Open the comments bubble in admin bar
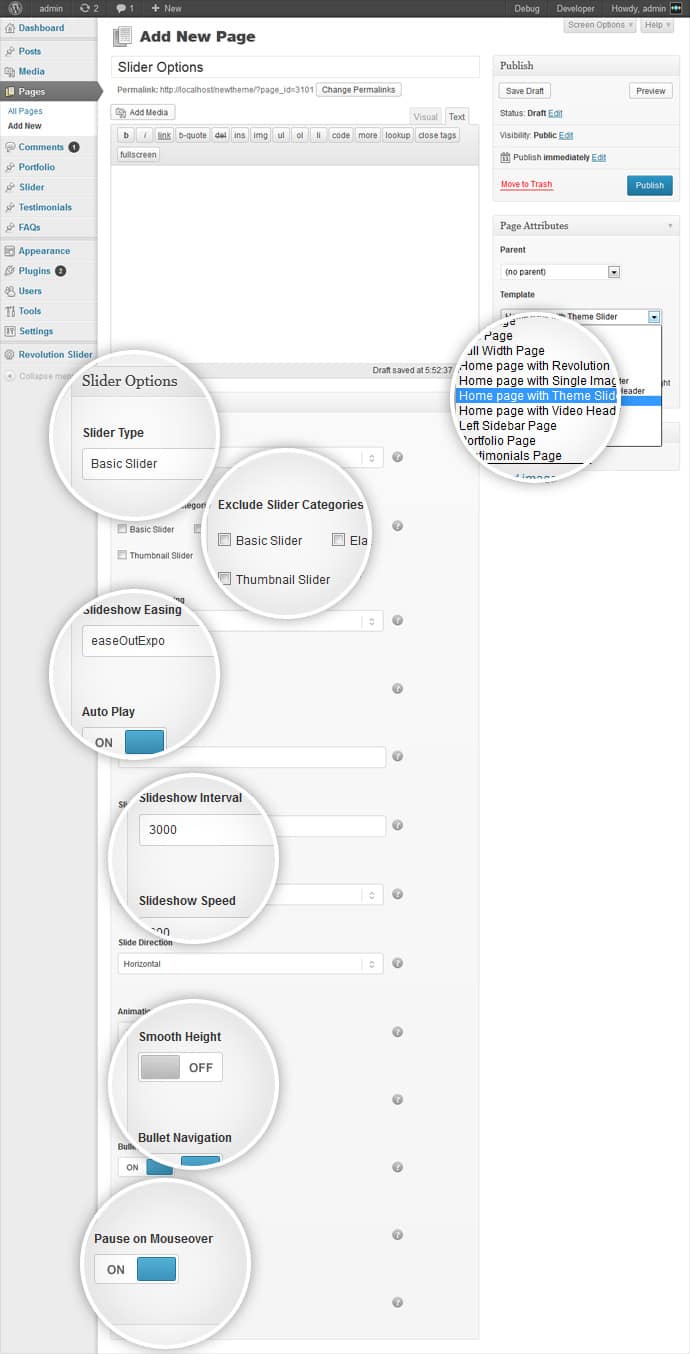This screenshot has height=1354, width=690. click(124, 8)
